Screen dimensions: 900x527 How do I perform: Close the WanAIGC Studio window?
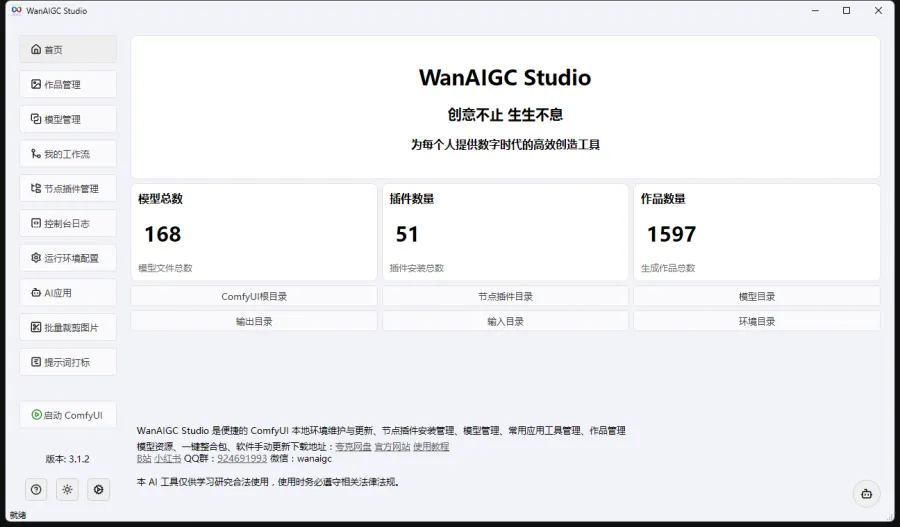878,10
